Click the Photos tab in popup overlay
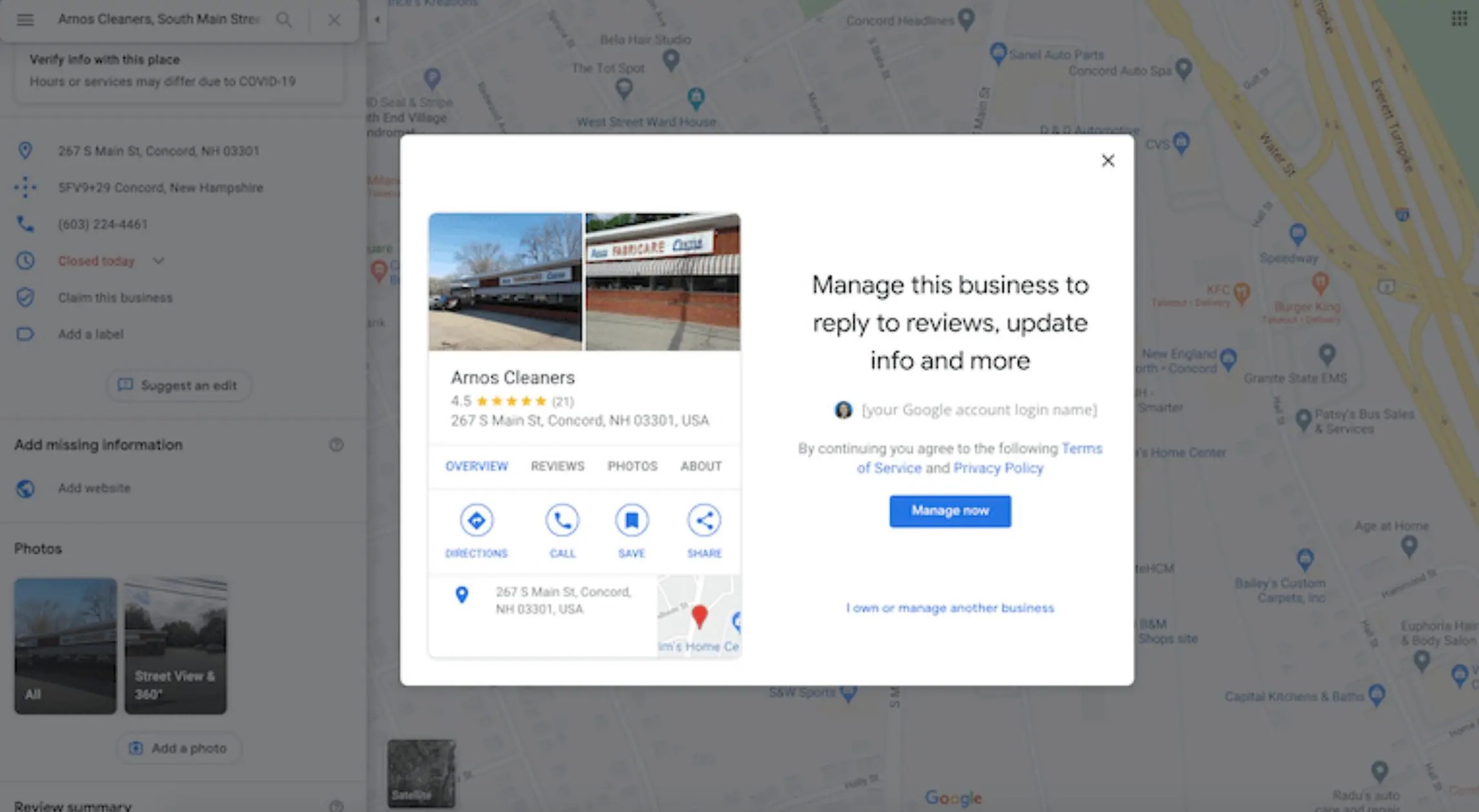 tap(632, 465)
